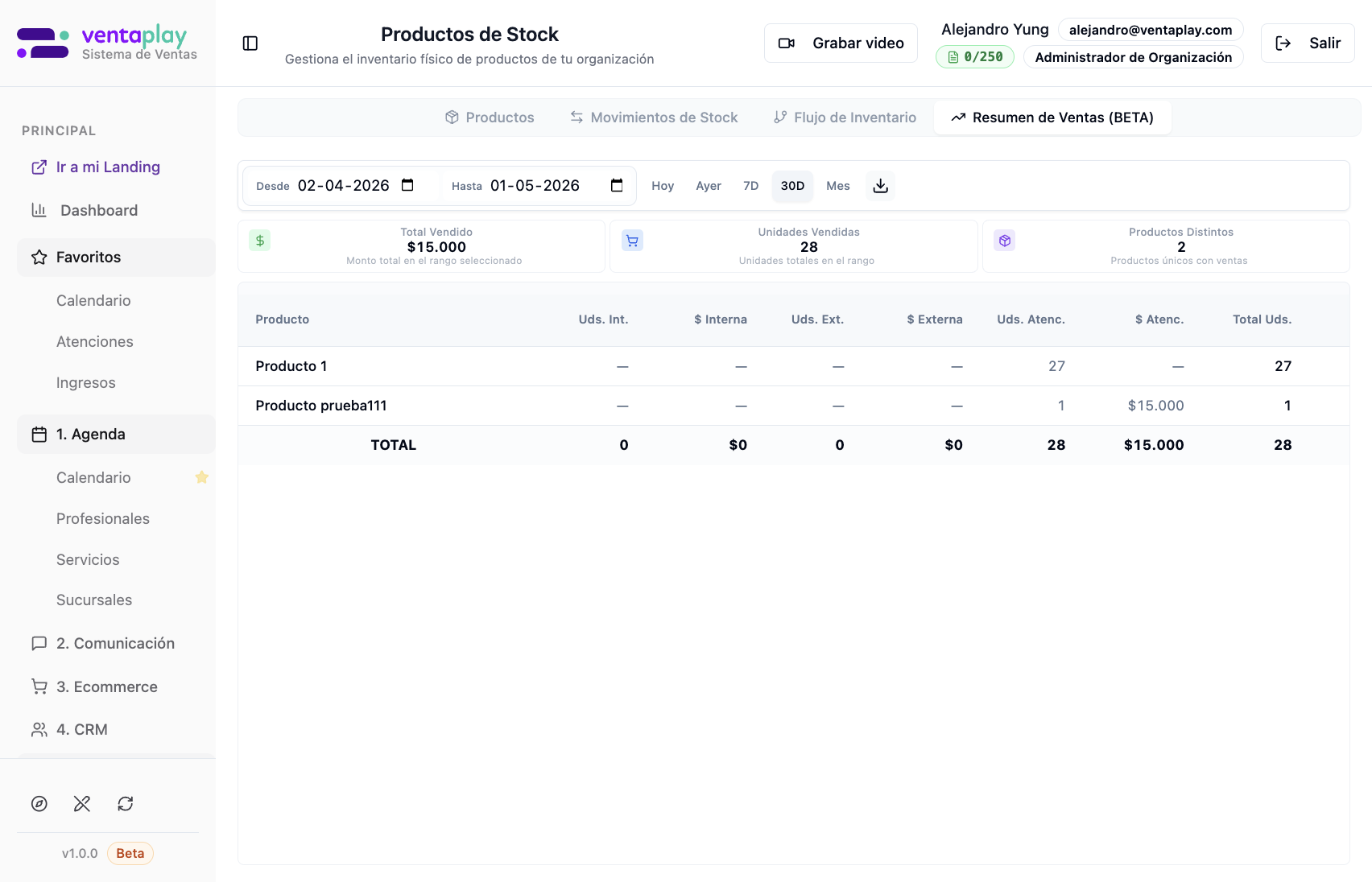The width and height of the screenshot is (1372, 882).
Task: Click the Beta version badge
Action: 130,854
